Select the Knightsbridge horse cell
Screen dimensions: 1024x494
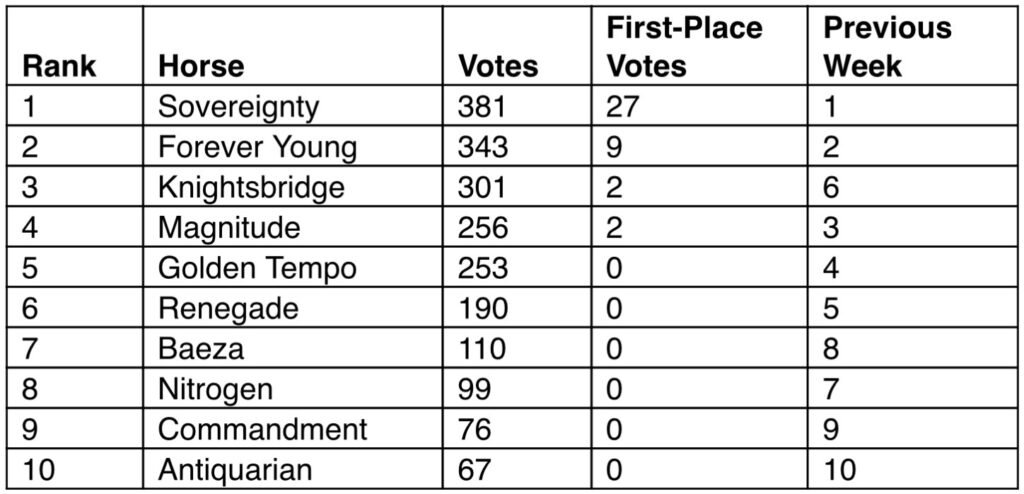293,186
